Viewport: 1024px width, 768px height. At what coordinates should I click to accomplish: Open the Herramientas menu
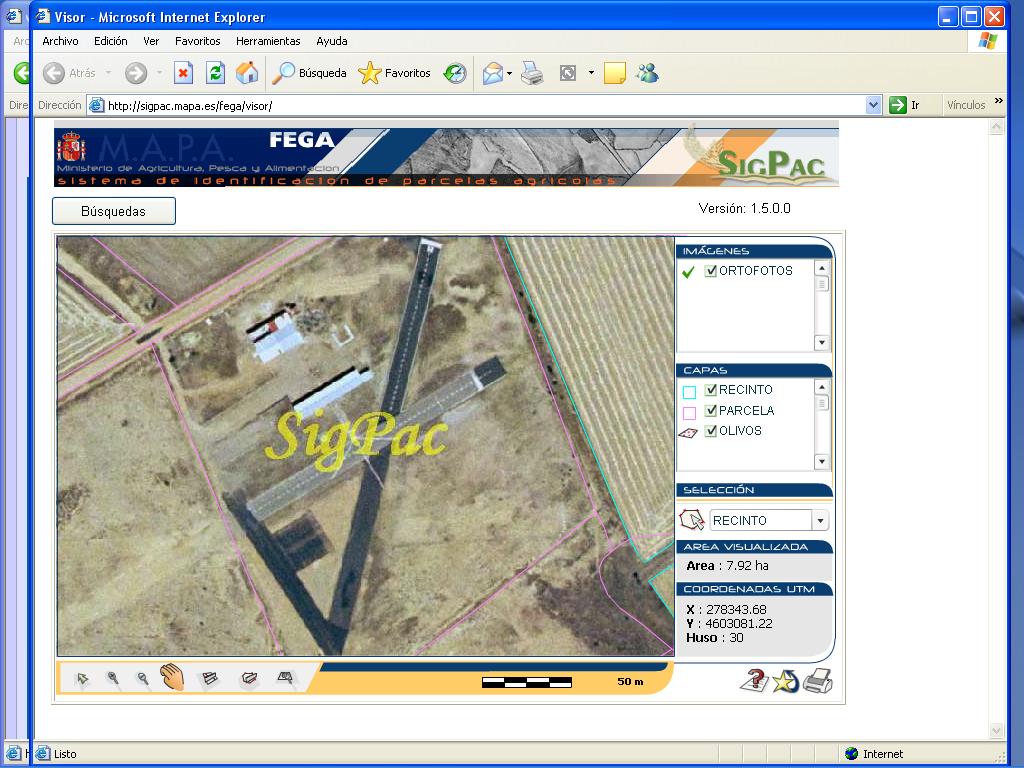(x=268, y=41)
